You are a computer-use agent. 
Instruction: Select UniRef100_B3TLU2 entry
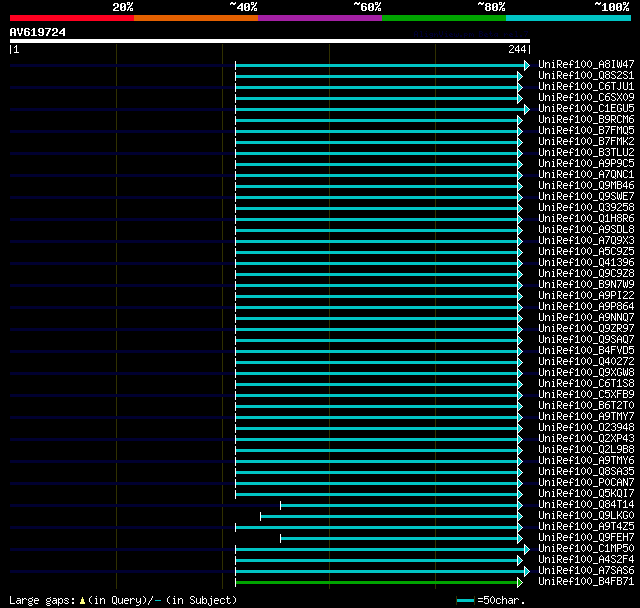coord(586,153)
